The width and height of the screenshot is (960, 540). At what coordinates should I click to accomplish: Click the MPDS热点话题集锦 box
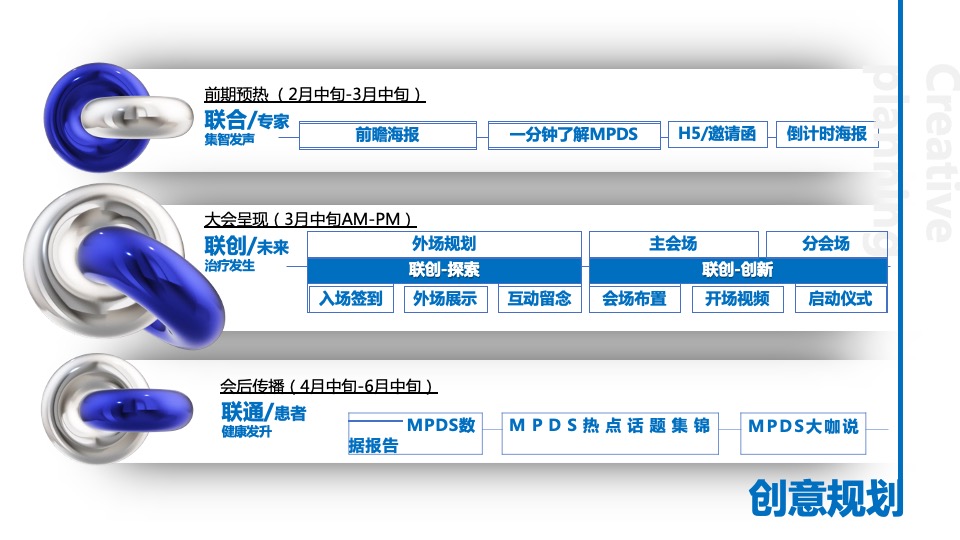[610, 433]
